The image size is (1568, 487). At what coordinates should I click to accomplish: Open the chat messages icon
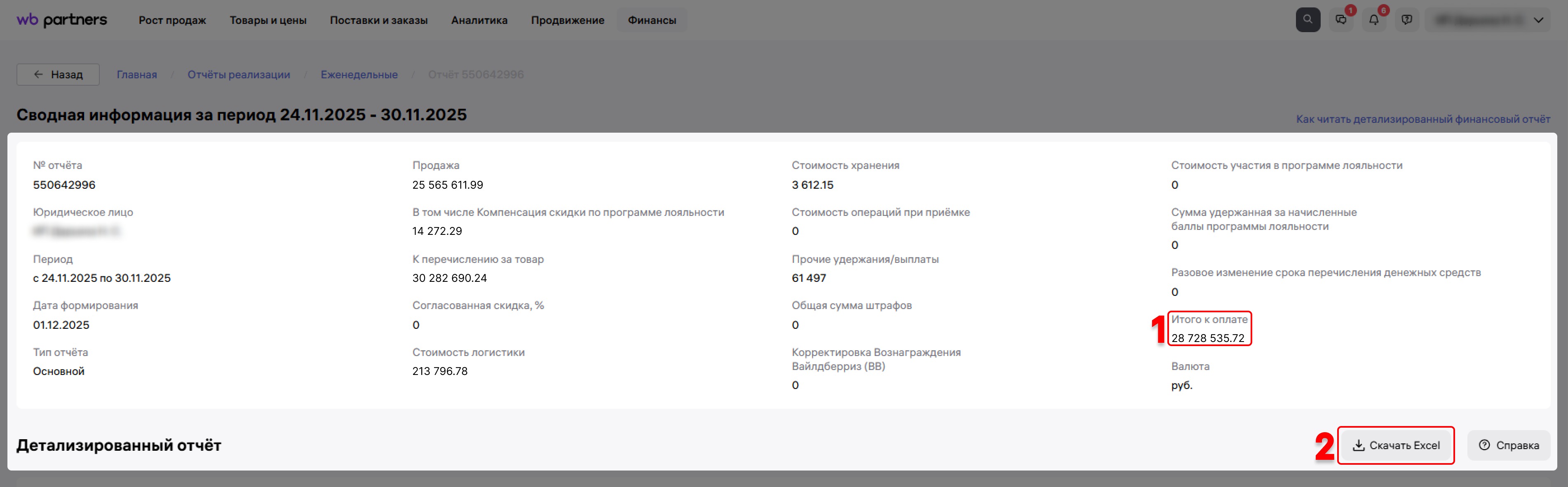1340,20
